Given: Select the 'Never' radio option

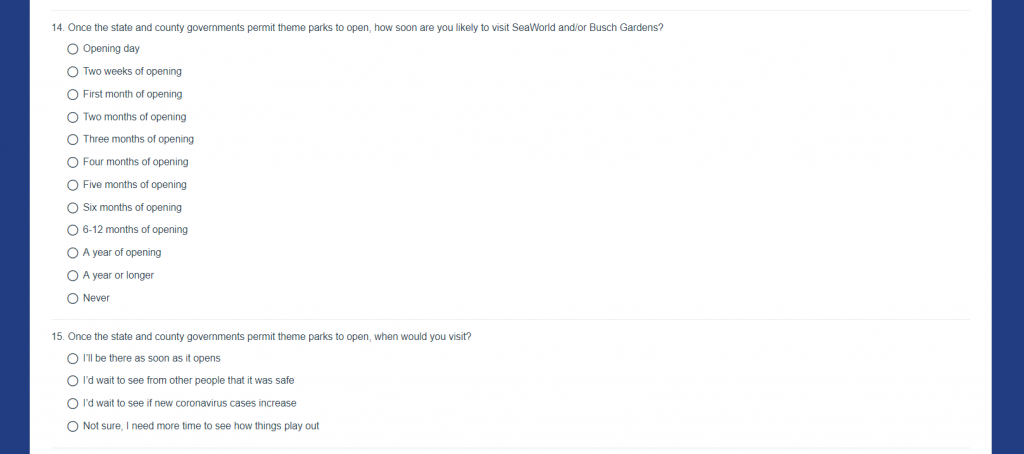Looking at the screenshot, I should (72, 299).
